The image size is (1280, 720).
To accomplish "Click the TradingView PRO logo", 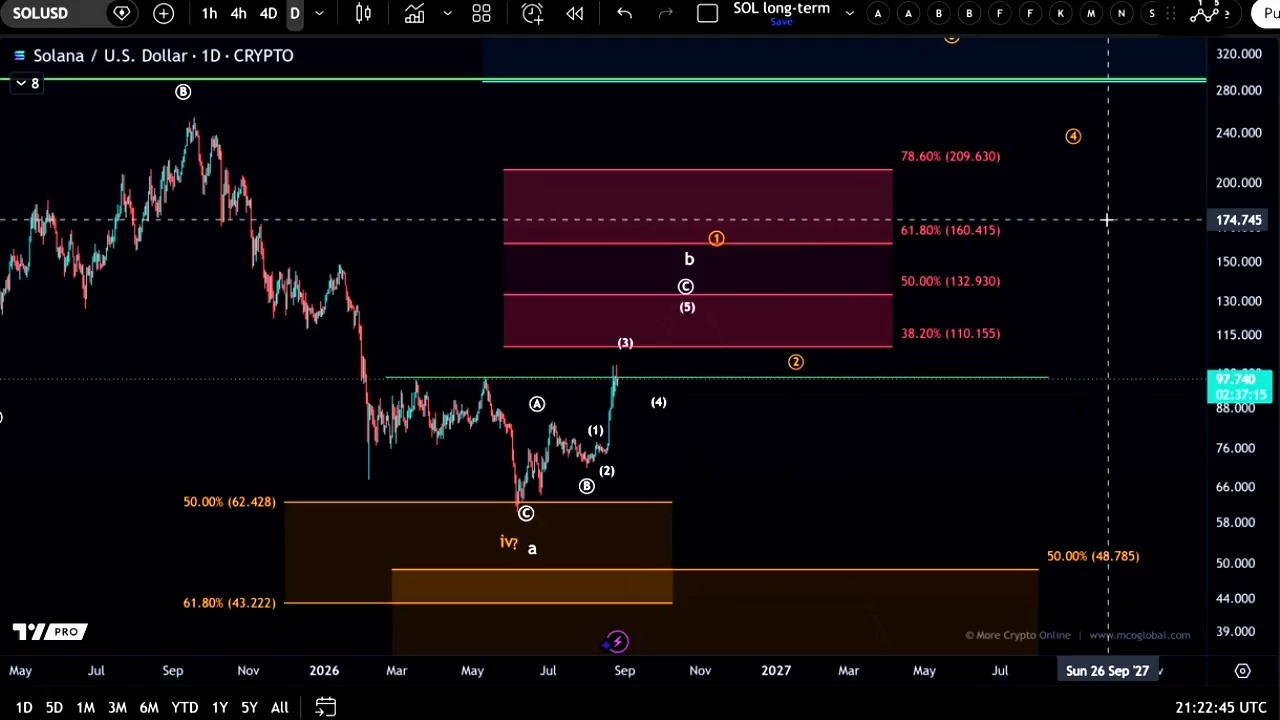I will (50, 632).
